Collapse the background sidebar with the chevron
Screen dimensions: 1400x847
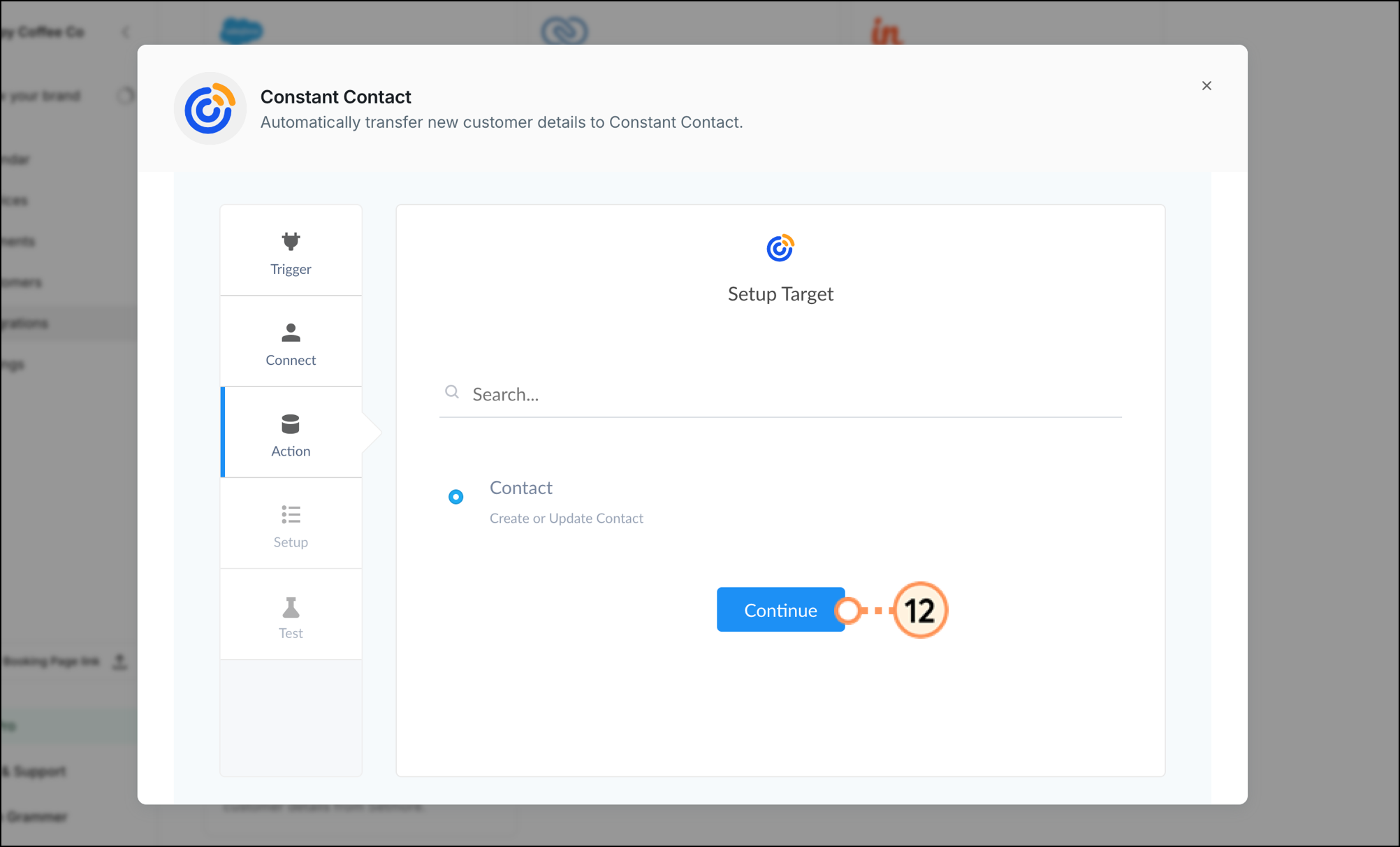[x=126, y=31]
